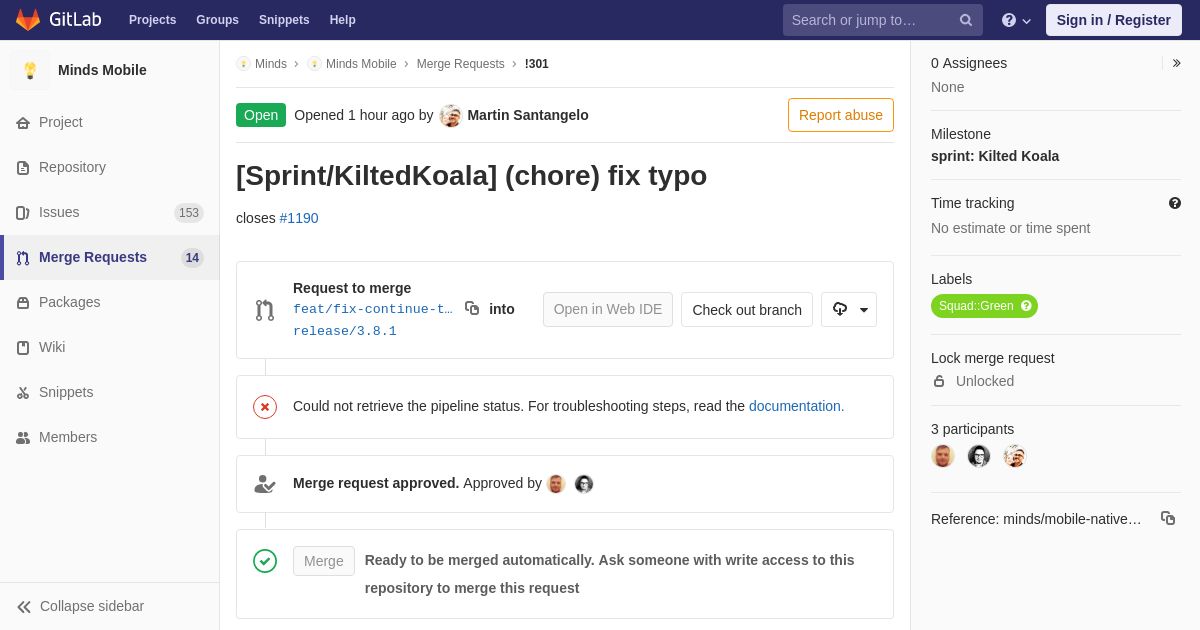Click the search or jump to field
The height and width of the screenshot is (630, 1200).
point(883,20)
